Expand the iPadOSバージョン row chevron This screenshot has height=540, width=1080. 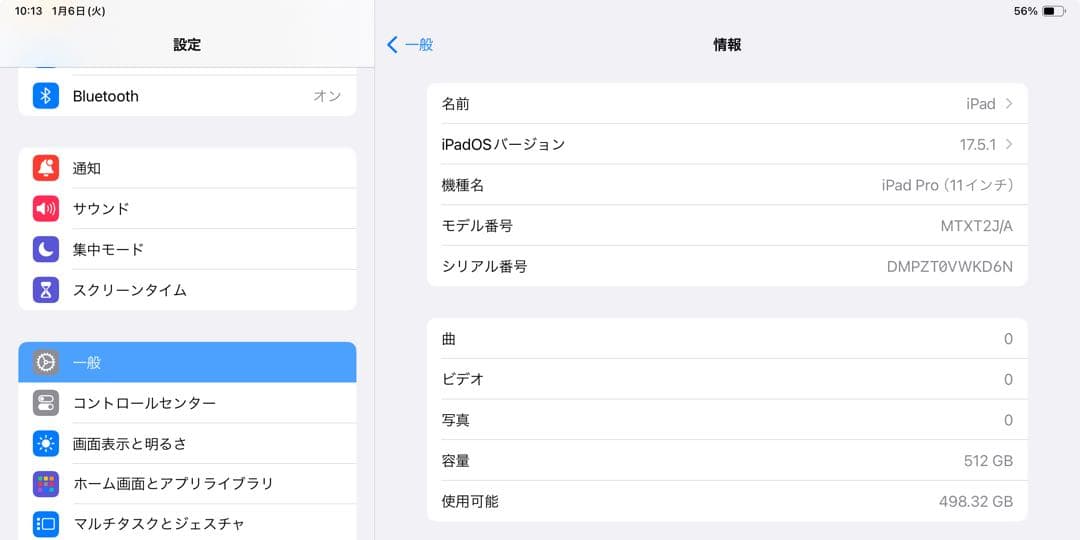[1009, 145]
